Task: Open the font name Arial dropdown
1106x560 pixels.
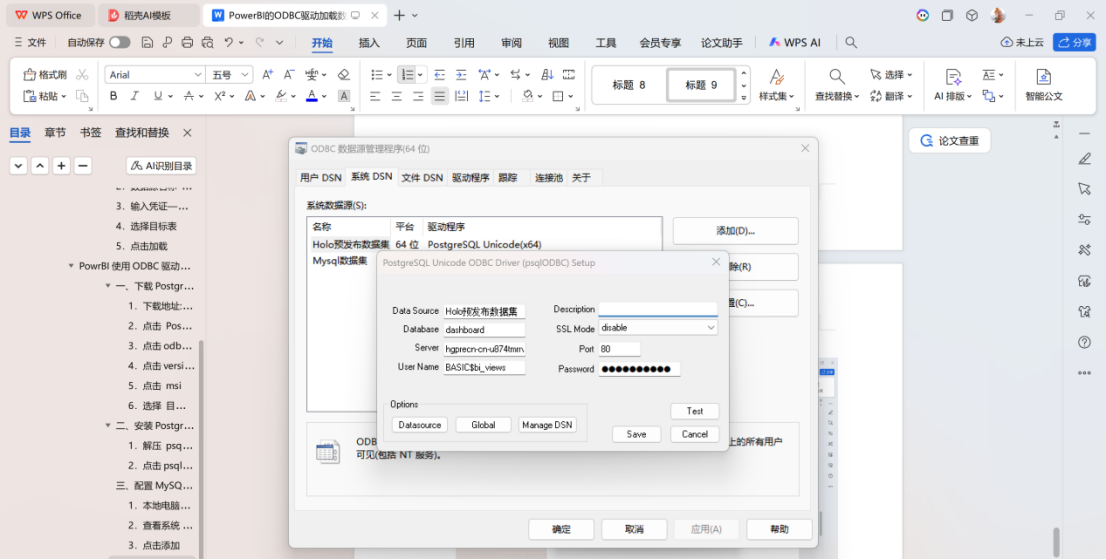Action: point(198,75)
